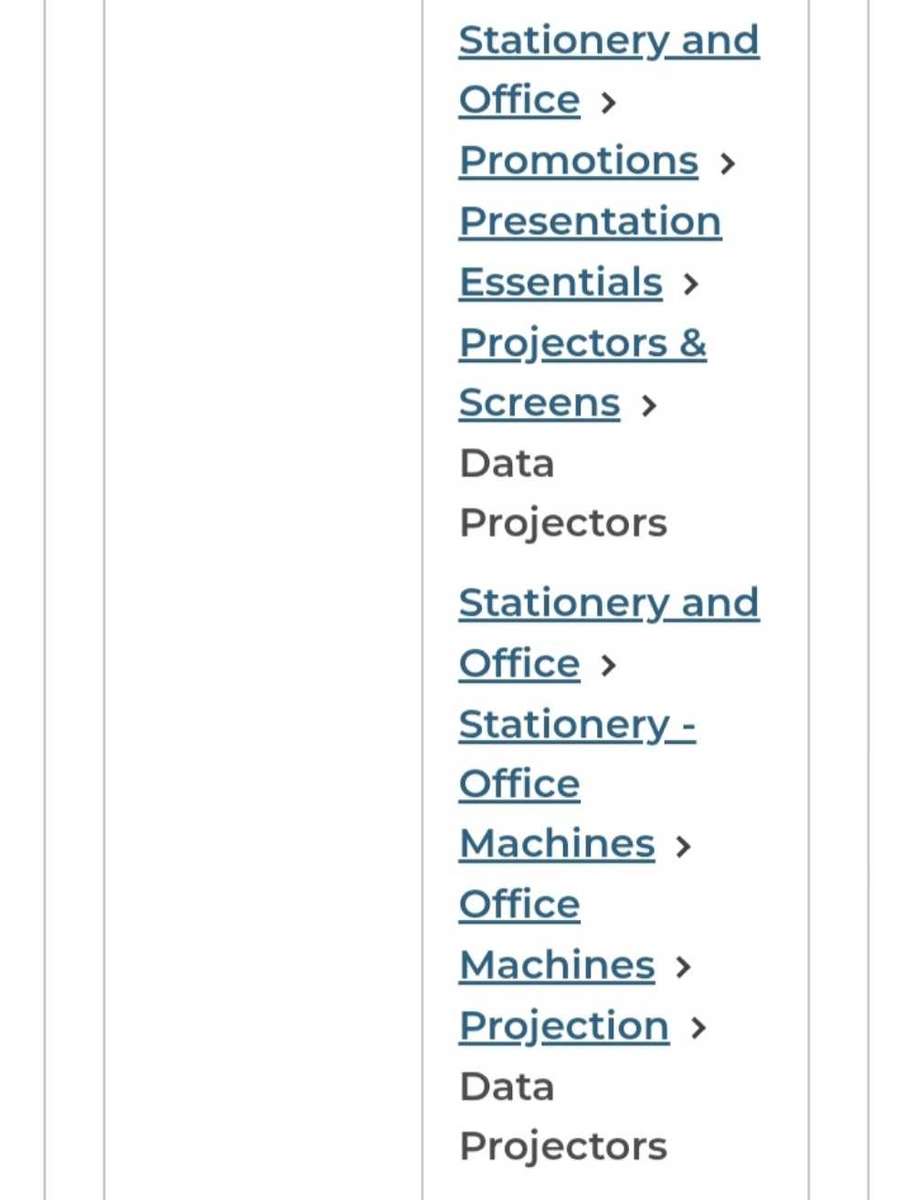Click chevron between Office Machines and Projection
913x1200 pixels.
[x=683, y=967]
